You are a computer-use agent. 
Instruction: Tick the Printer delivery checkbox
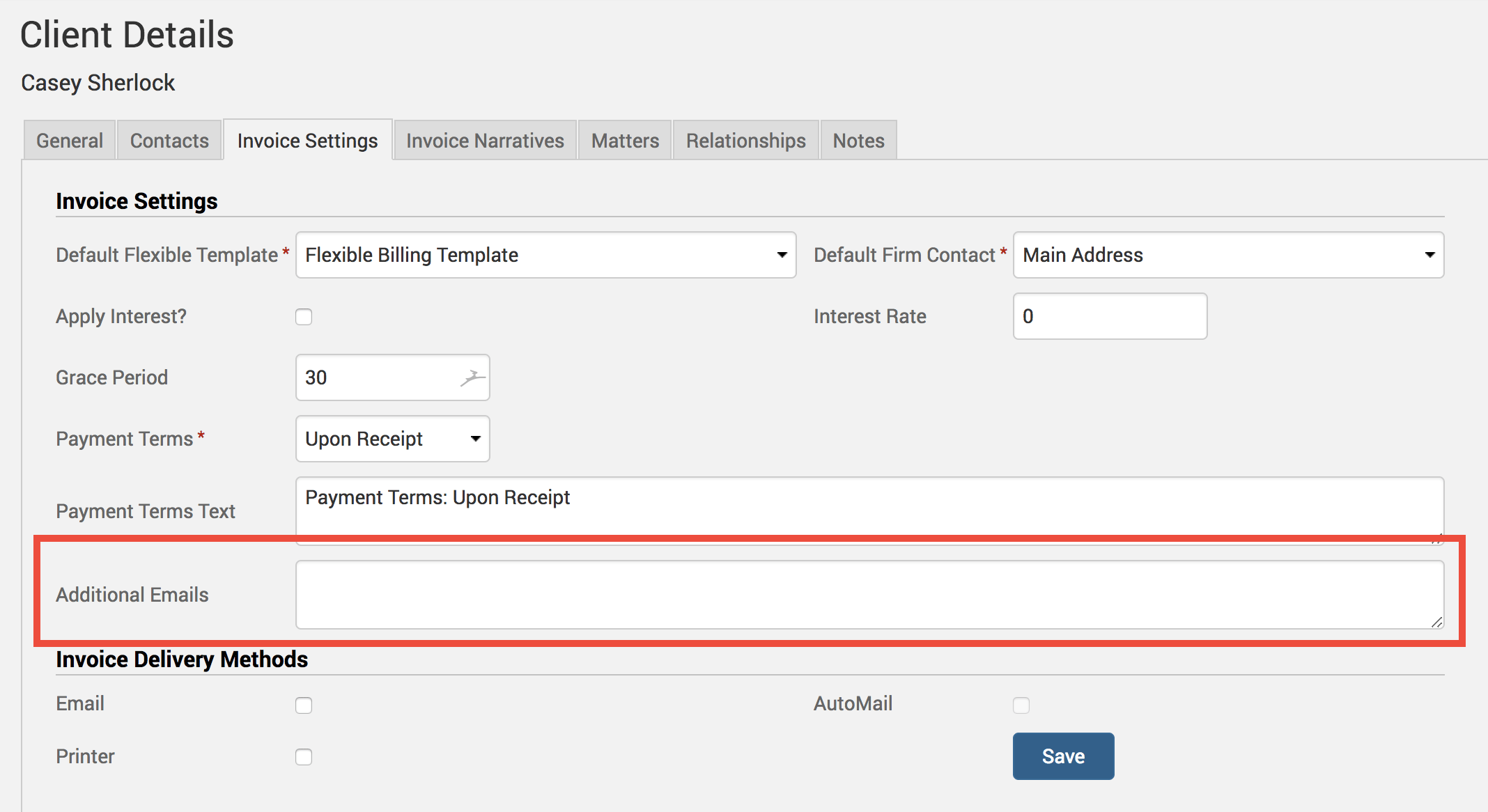click(304, 757)
